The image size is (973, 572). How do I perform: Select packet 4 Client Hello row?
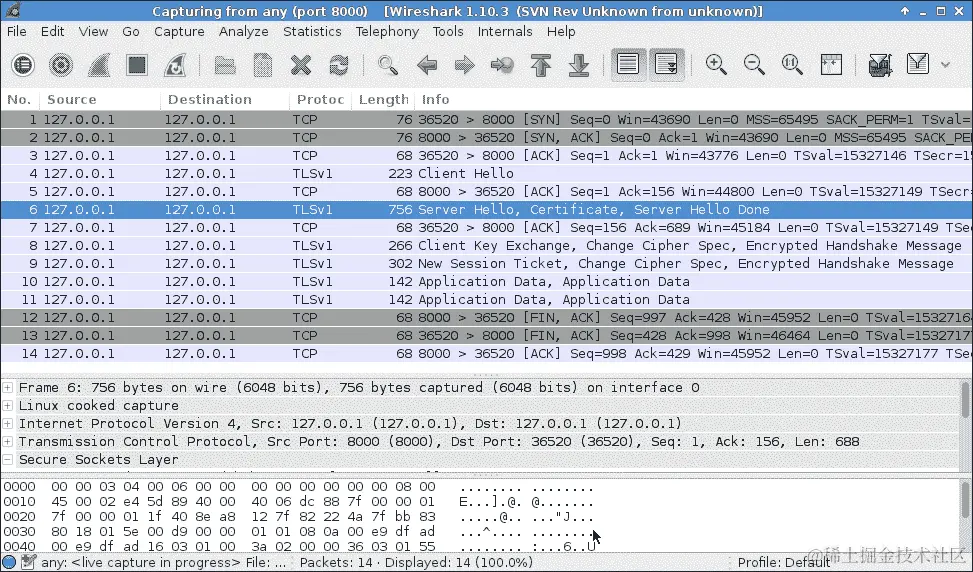[486, 174]
